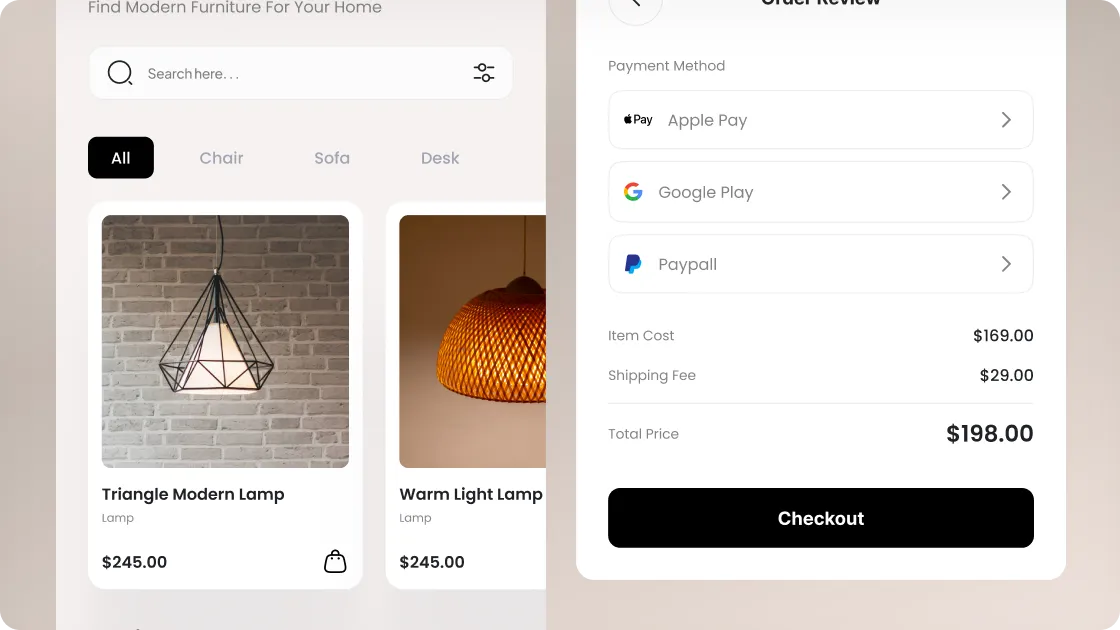Expand Google Play option chevron
Screen dimensions: 1120x630
point(1006,191)
